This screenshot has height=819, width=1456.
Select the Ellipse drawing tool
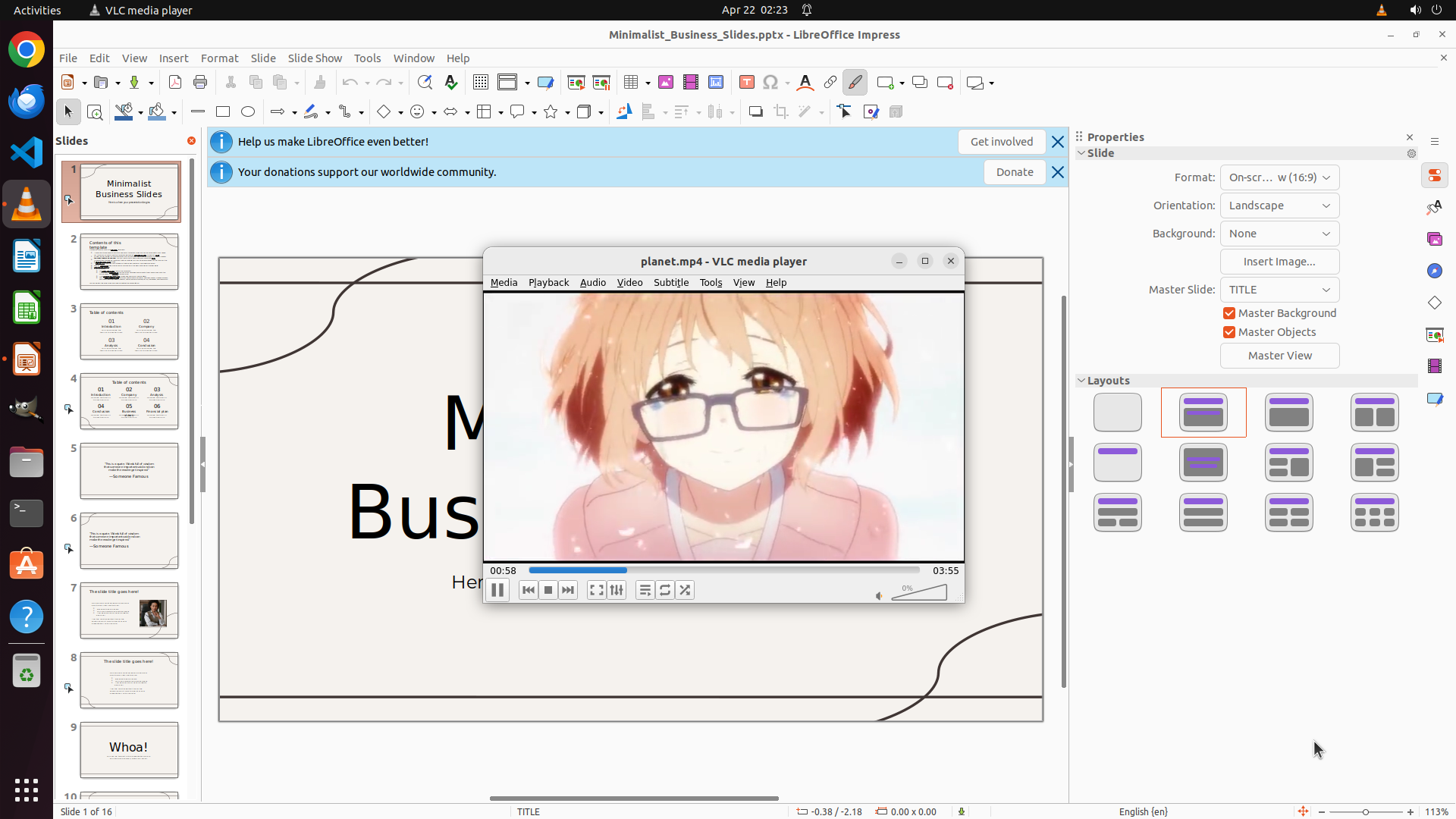click(248, 112)
